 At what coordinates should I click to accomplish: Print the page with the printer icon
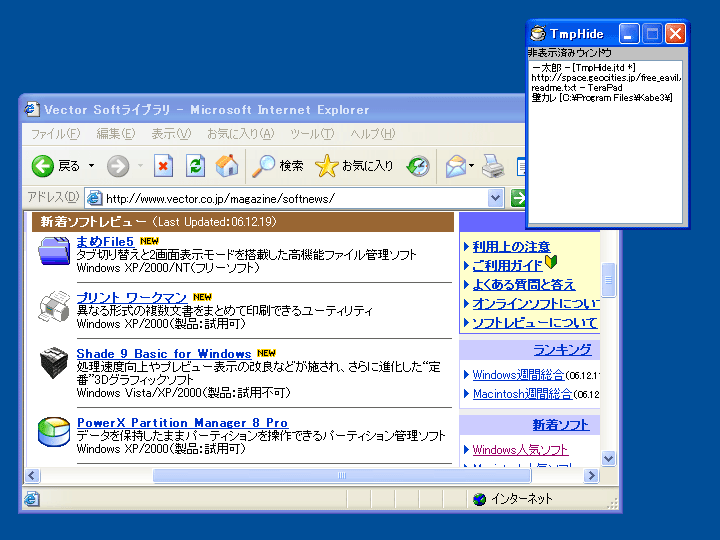(493, 166)
